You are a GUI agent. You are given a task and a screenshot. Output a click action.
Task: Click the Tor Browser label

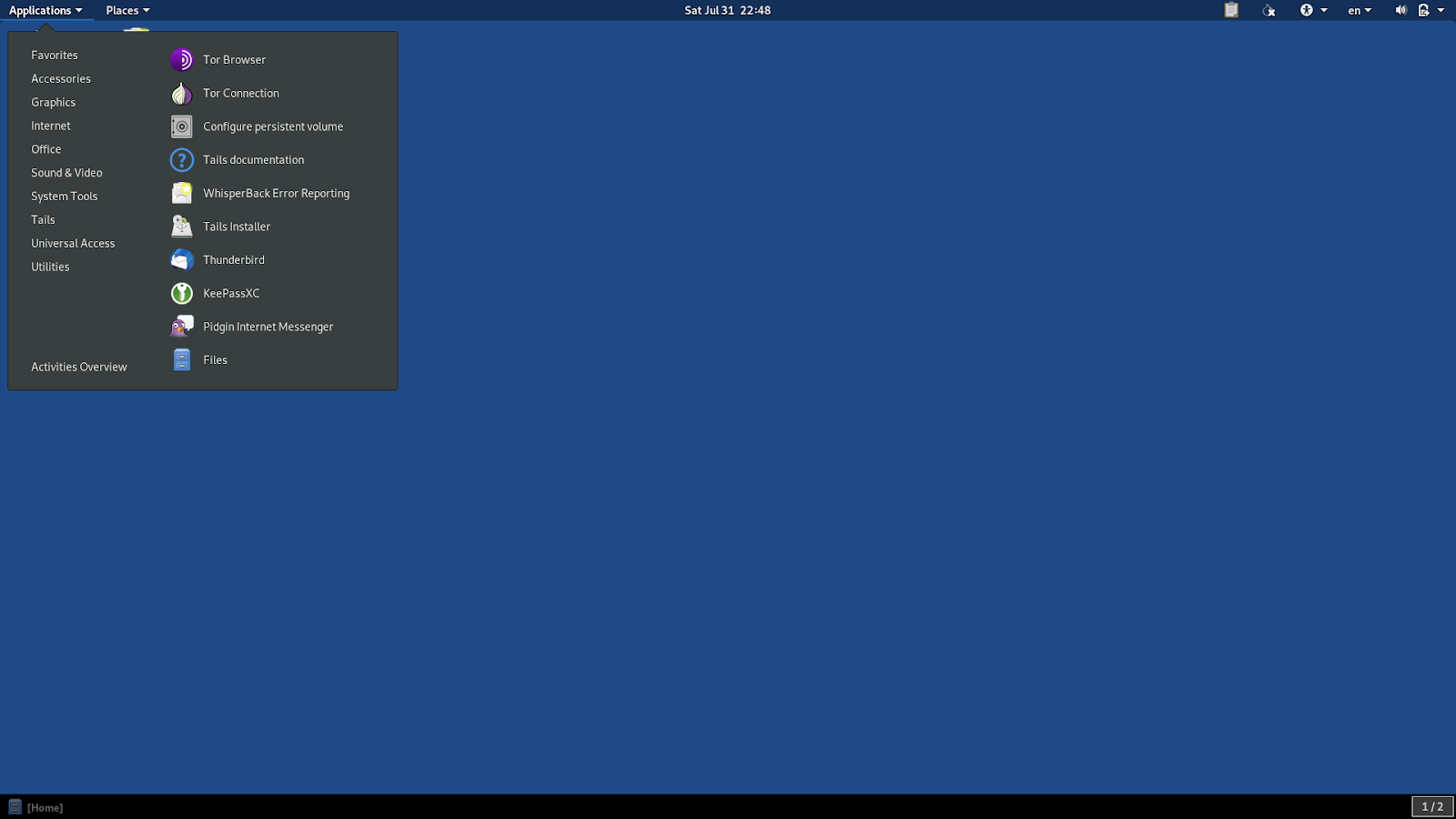tap(235, 60)
